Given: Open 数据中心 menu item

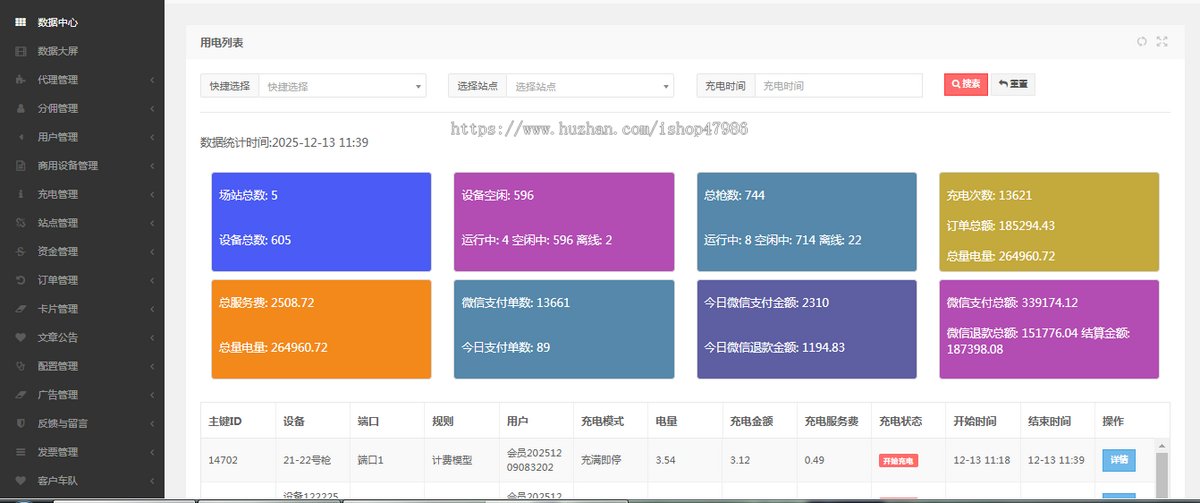Looking at the screenshot, I should [57, 22].
